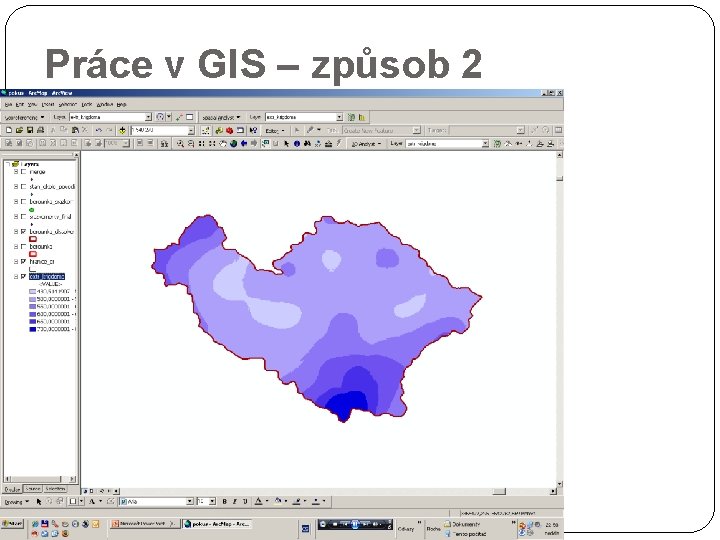Click the Bold formatting button
Image resolution: width=720 pixels, height=540 pixels.
coord(225,501)
